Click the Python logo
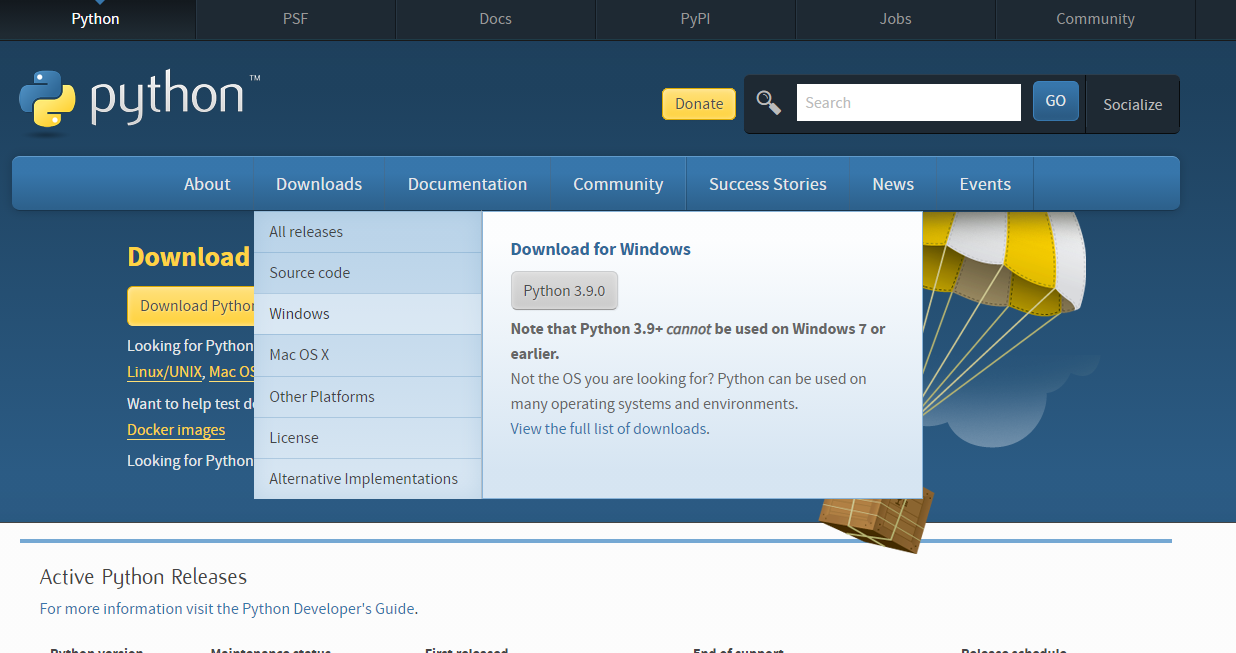 pos(139,102)
